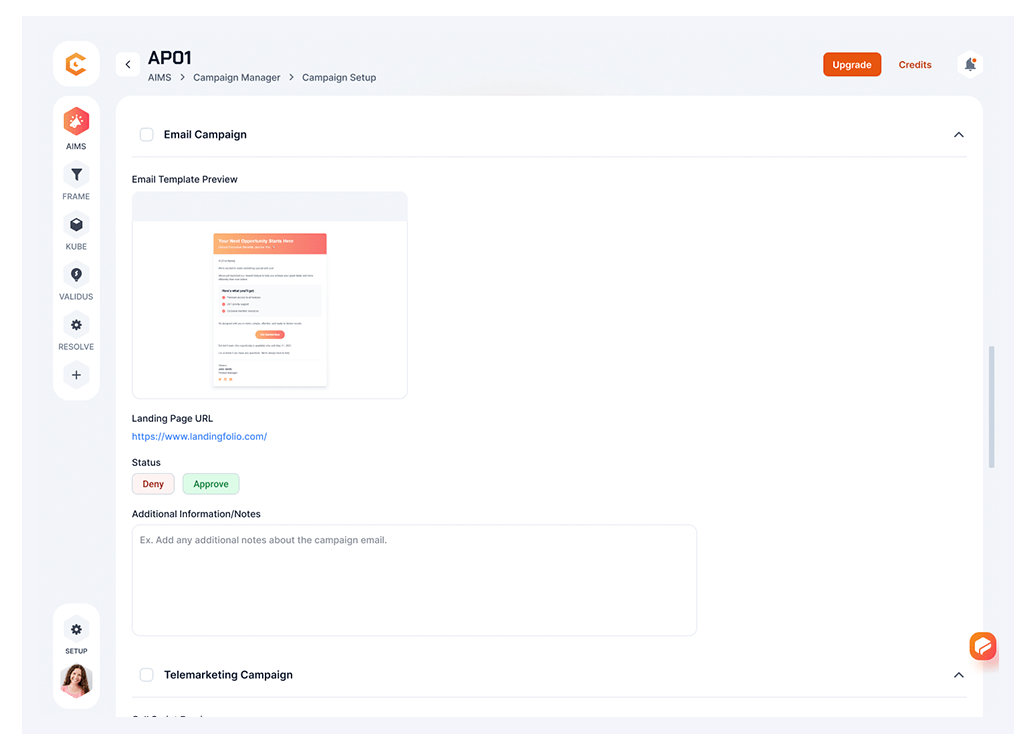Tick the Telemarketing Campaign checkbox
1034x750 pixels.
(x=147, y=675)
